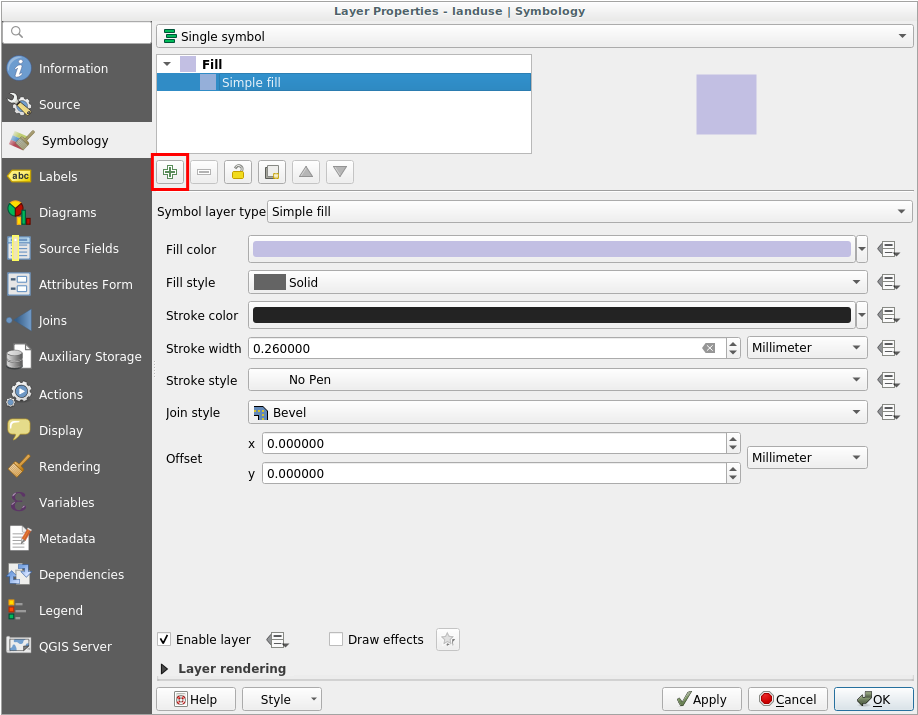
Task: Open the Stroke style dropdown
Action: tap(557, 380)
